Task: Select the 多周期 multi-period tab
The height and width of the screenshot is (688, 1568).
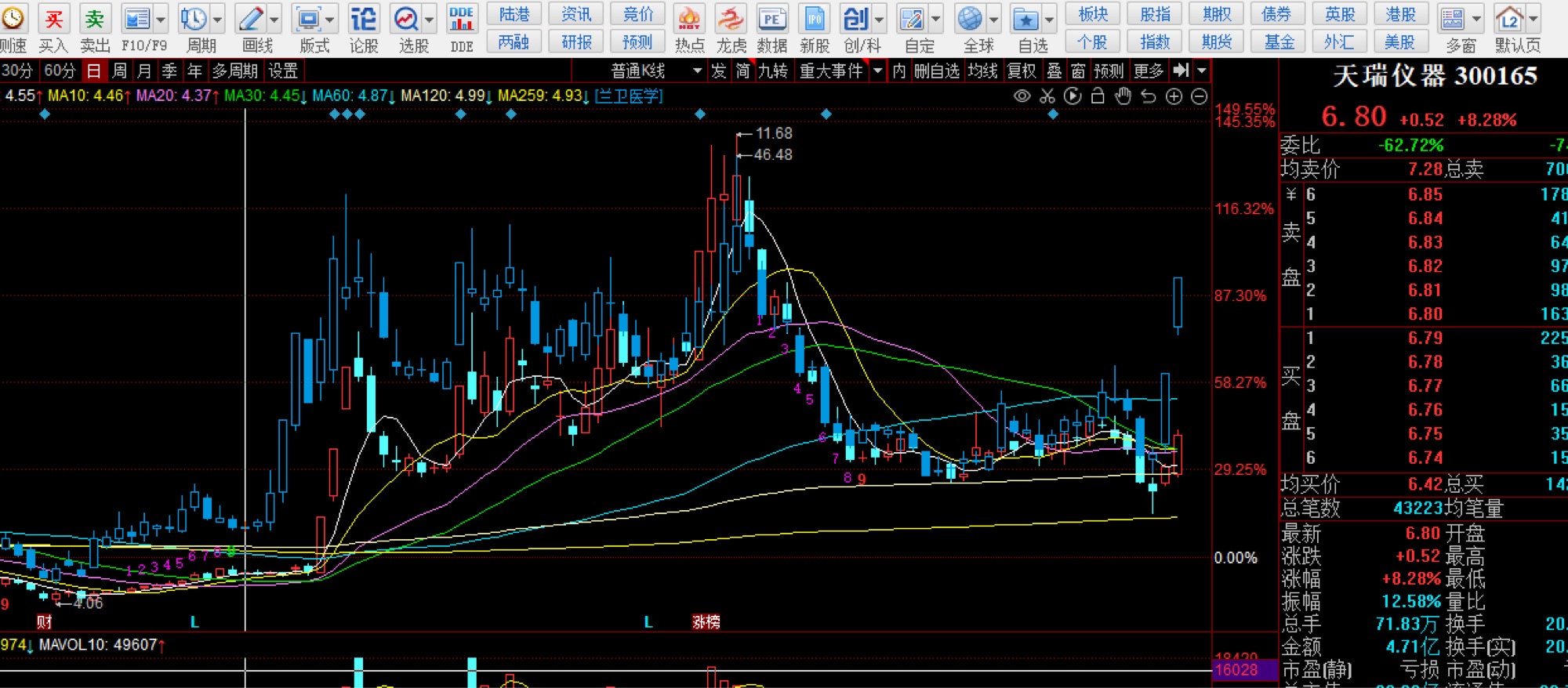Action: [x=234, y=71]
